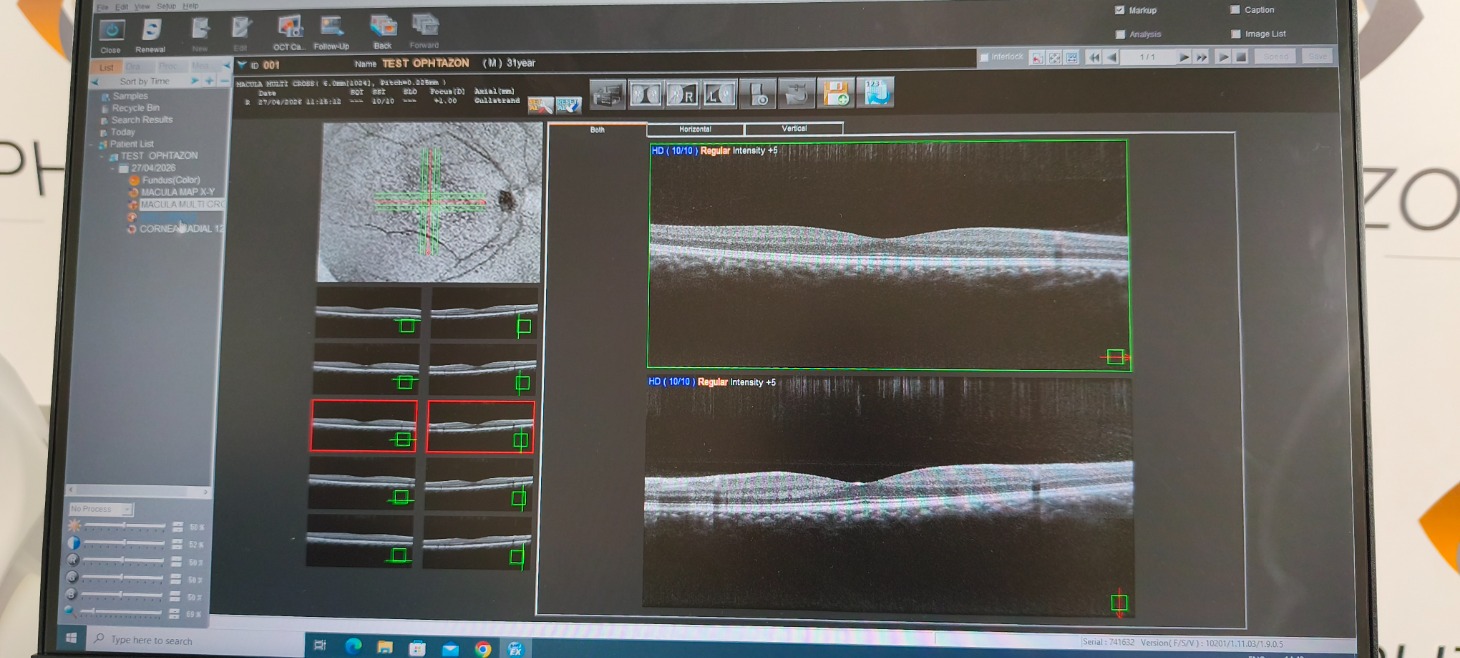The image size is (1460, 658).
Task: Open Microsoft Edge from the taskbar
Action: point(353,647)
